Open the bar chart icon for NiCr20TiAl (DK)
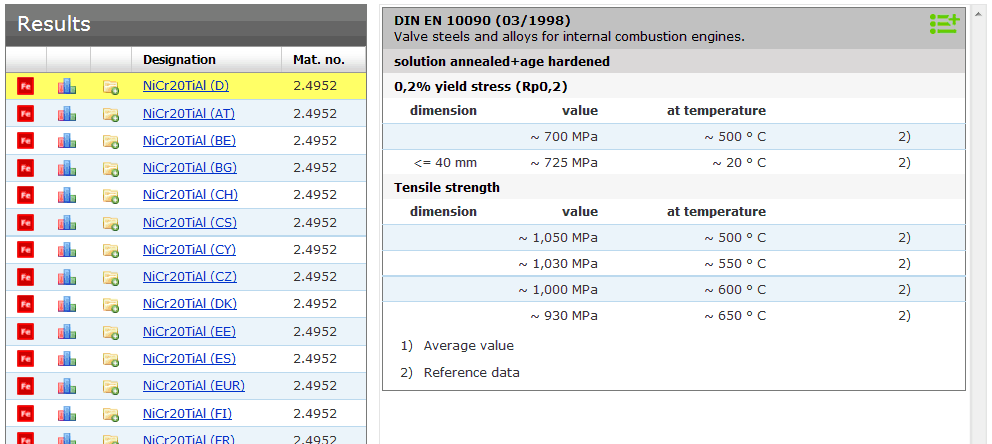This screenshot has height=444, width=992. tap(67, 304)
